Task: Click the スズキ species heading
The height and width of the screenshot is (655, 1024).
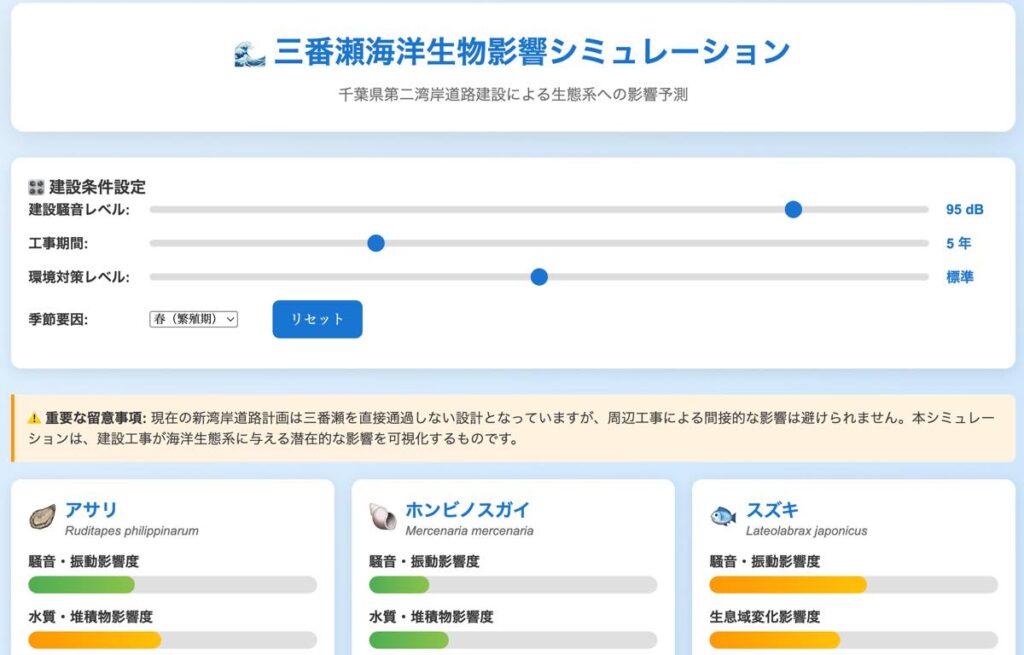Action: 772,509
